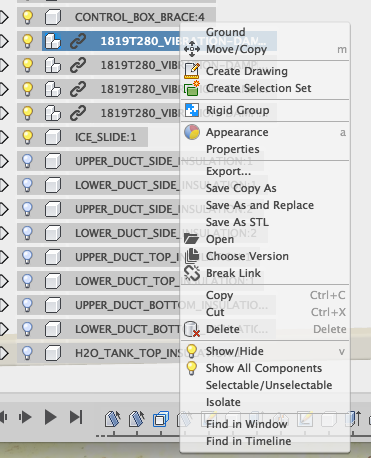Show UPPER_DUCT_SIDE_INSULATION:1 via its light bulb
Screen dimensions: 371x458
27,161
